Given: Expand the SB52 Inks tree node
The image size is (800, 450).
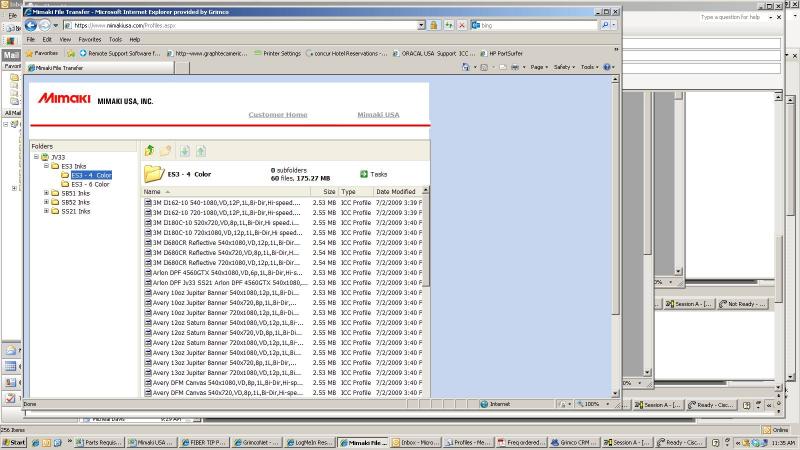Looking at the screenshot, I should [x=46, y=202].
